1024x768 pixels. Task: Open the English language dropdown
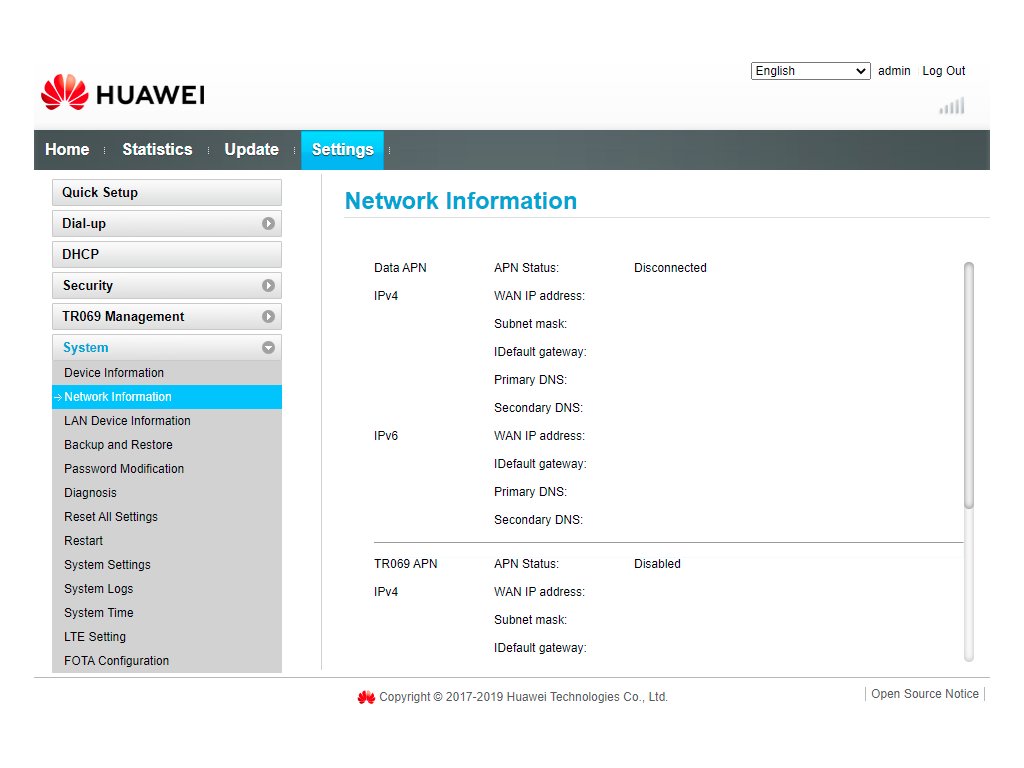810,71
